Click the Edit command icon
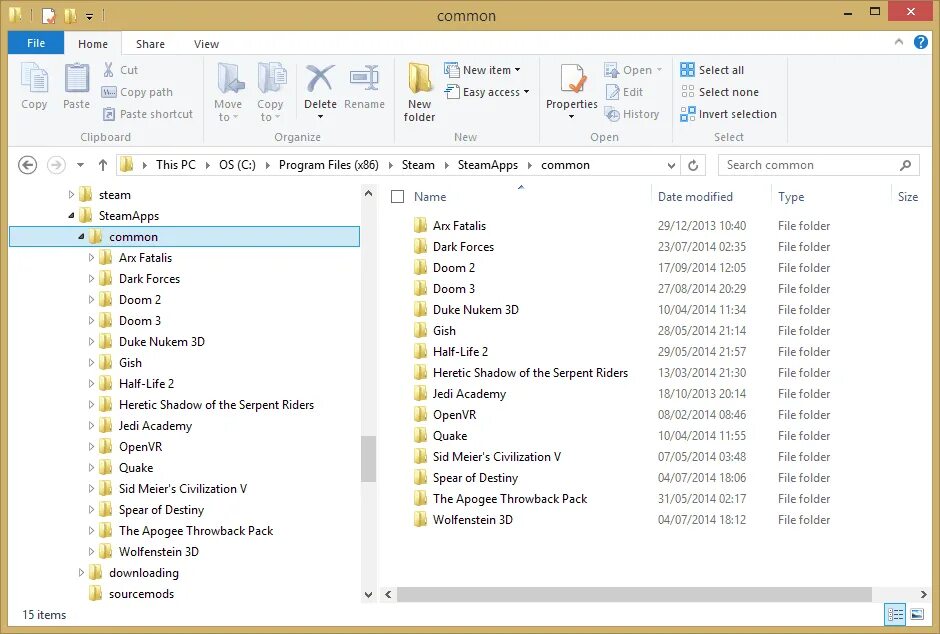The image size is (940, 634). 612,92
